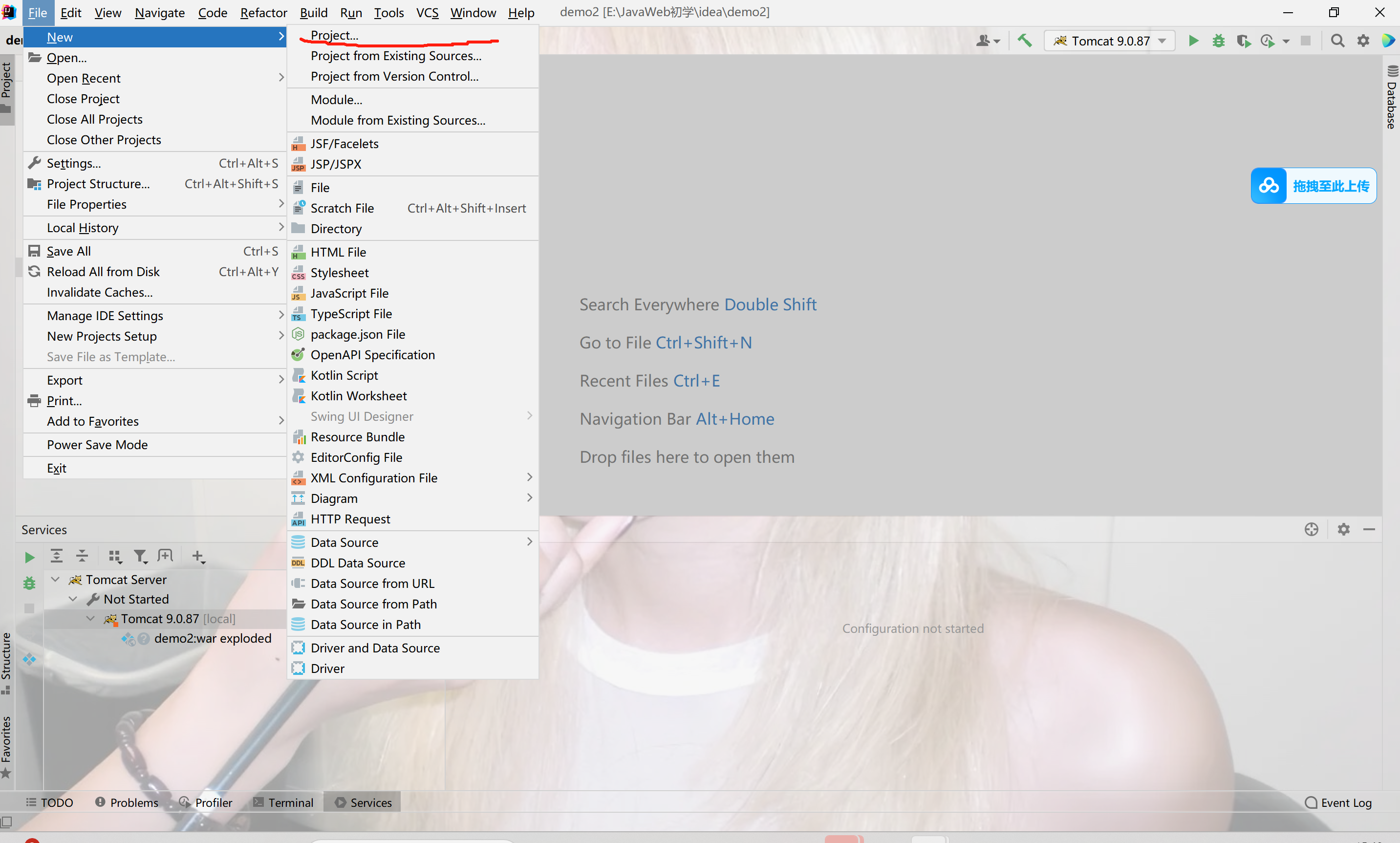Collapse the Not Started tree node

(73, 599)
